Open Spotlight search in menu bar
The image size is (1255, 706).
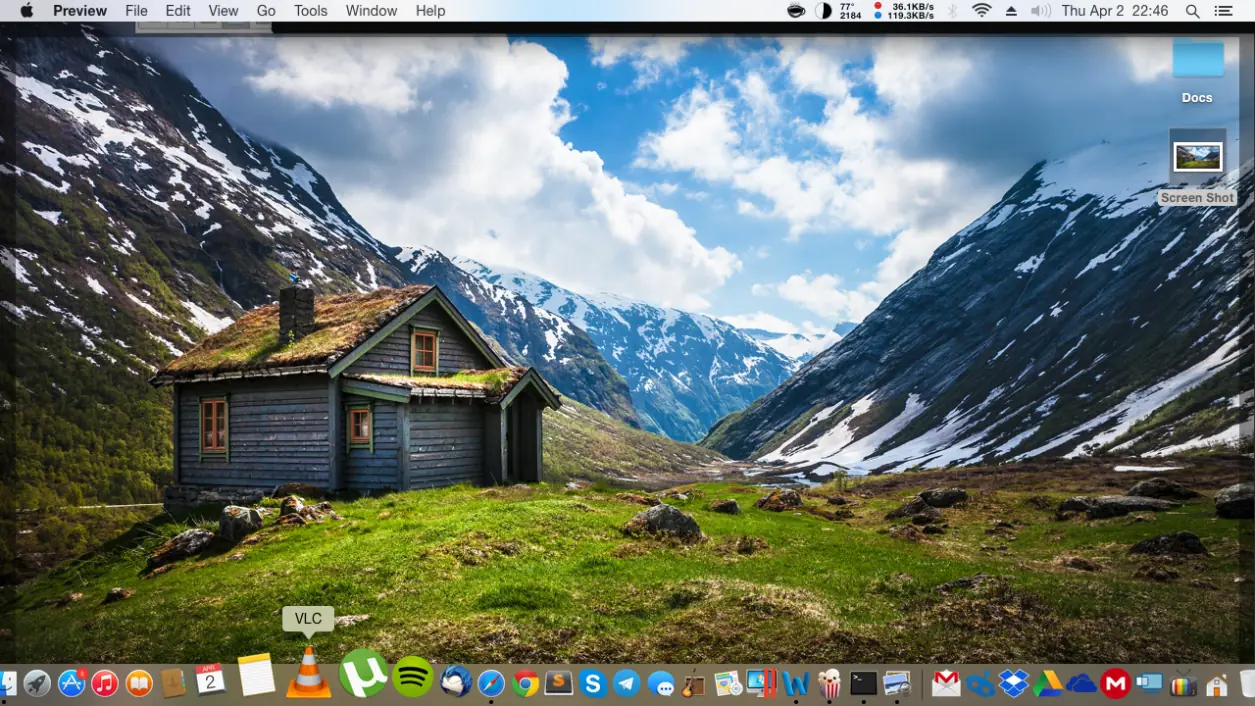click(1193, 11)
